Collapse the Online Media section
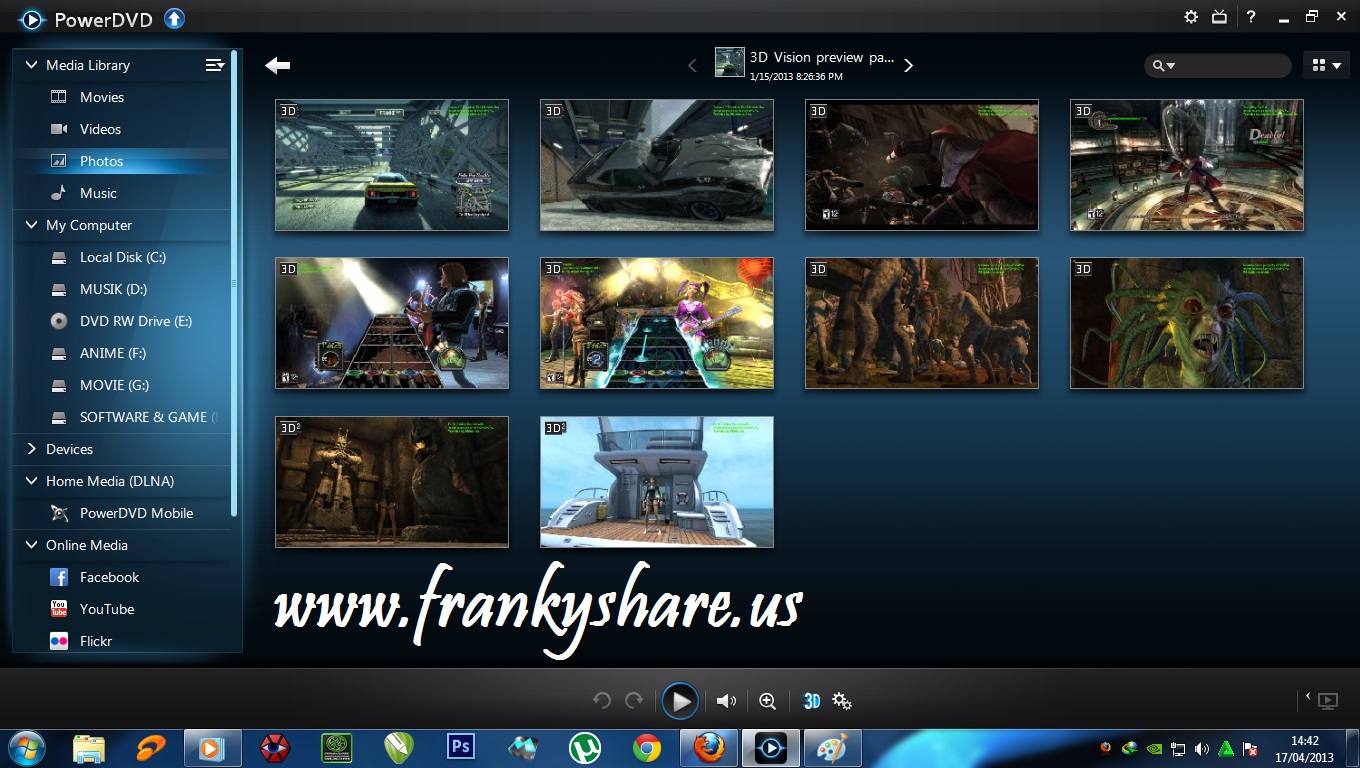 pyautogui.click(x=31, y=545)
